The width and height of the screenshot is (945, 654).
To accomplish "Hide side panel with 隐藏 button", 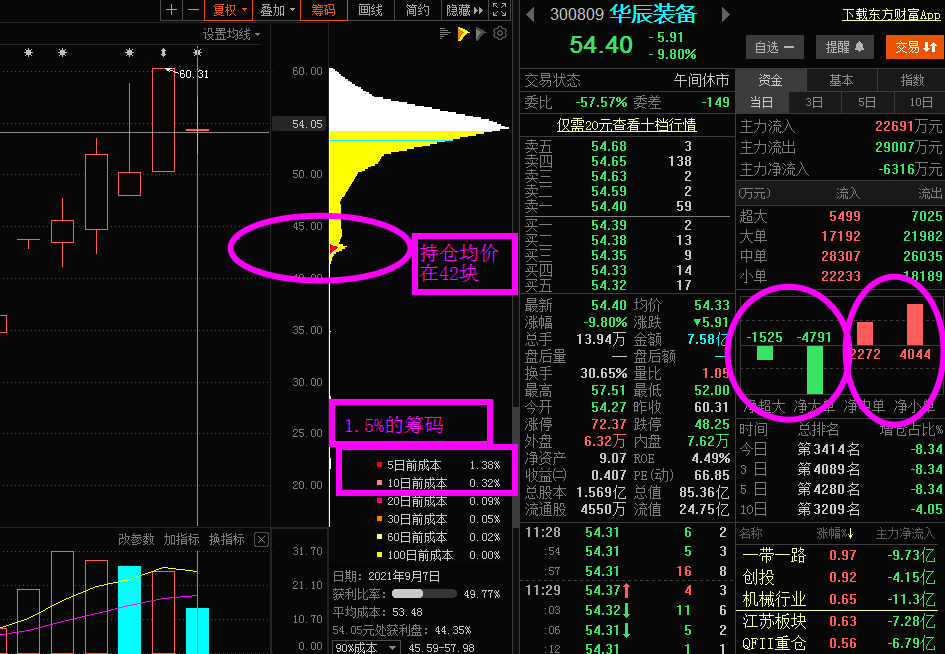I will 464,10.
